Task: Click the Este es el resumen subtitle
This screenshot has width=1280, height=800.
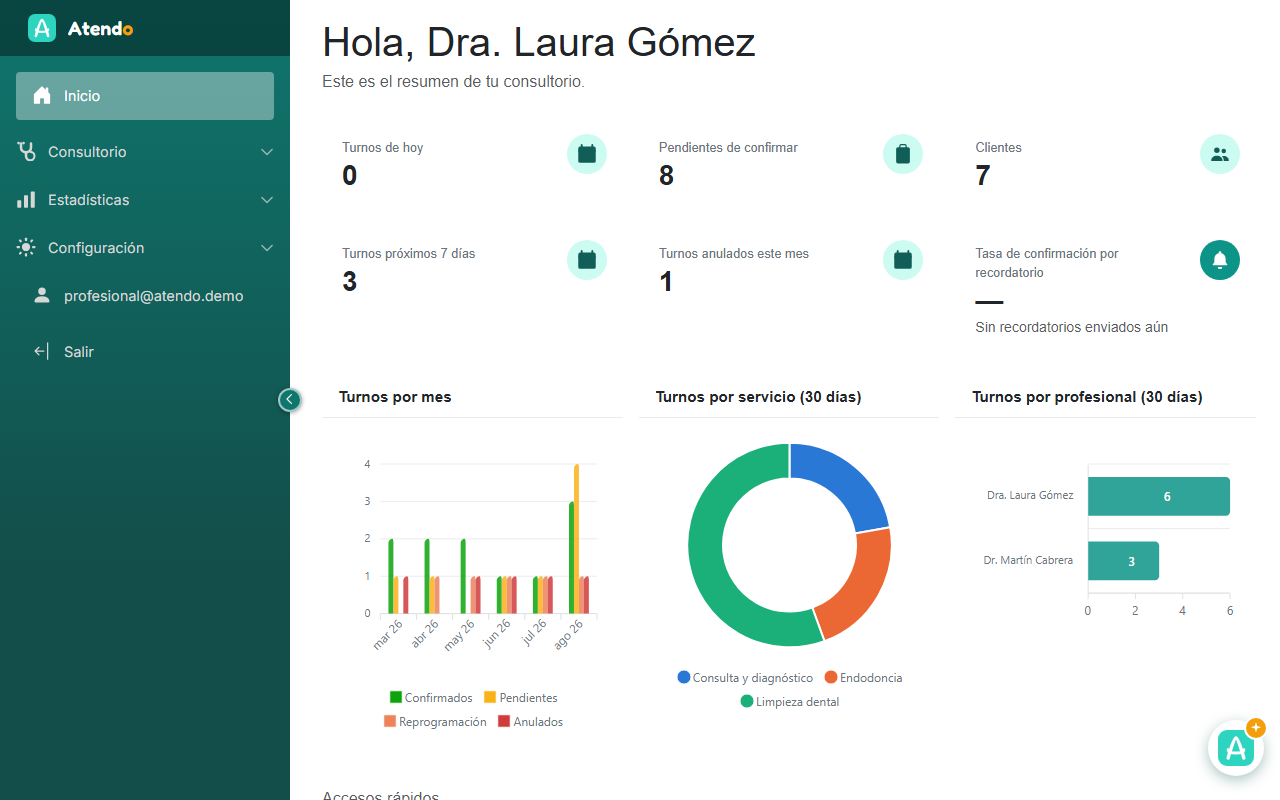Action: tap(453, 82)
